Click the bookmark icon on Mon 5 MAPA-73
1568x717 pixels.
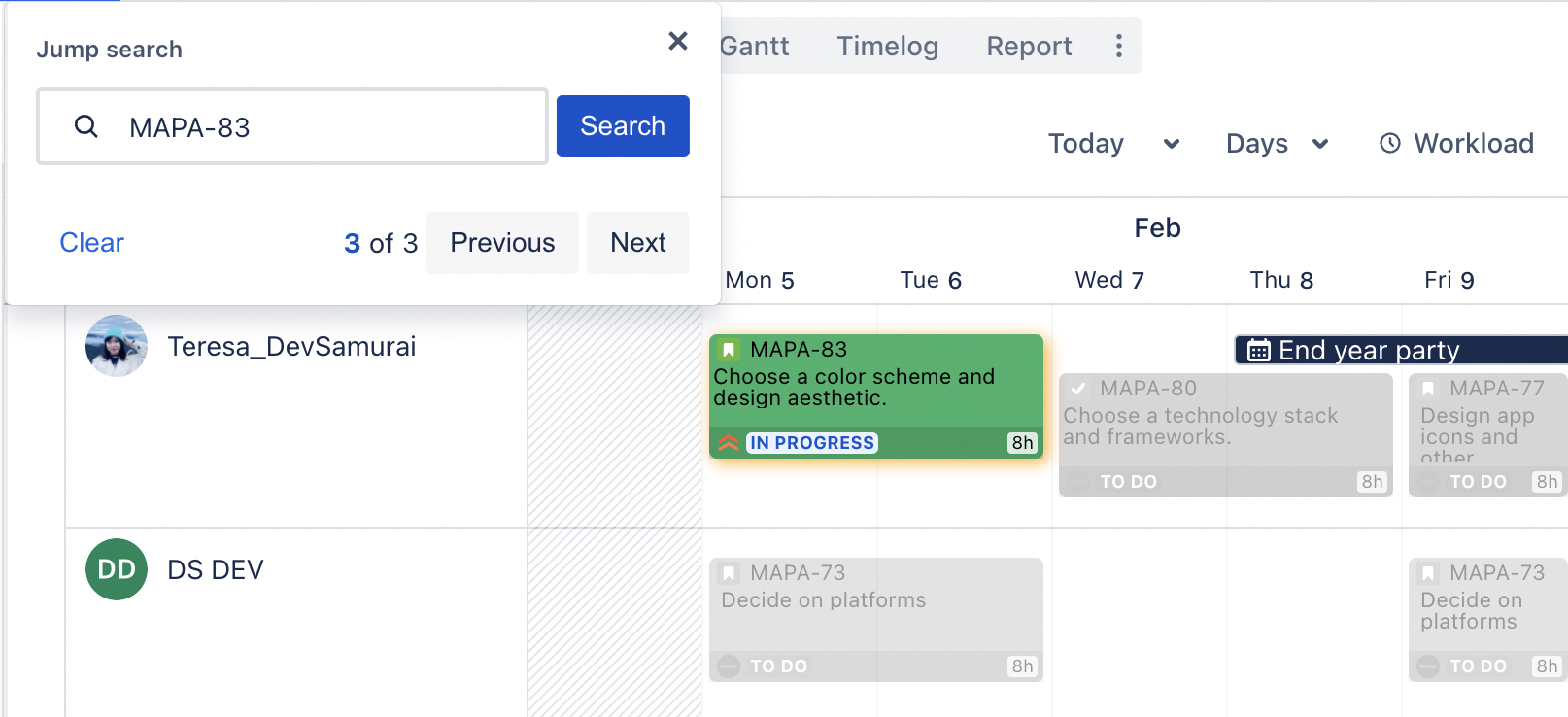729,572
